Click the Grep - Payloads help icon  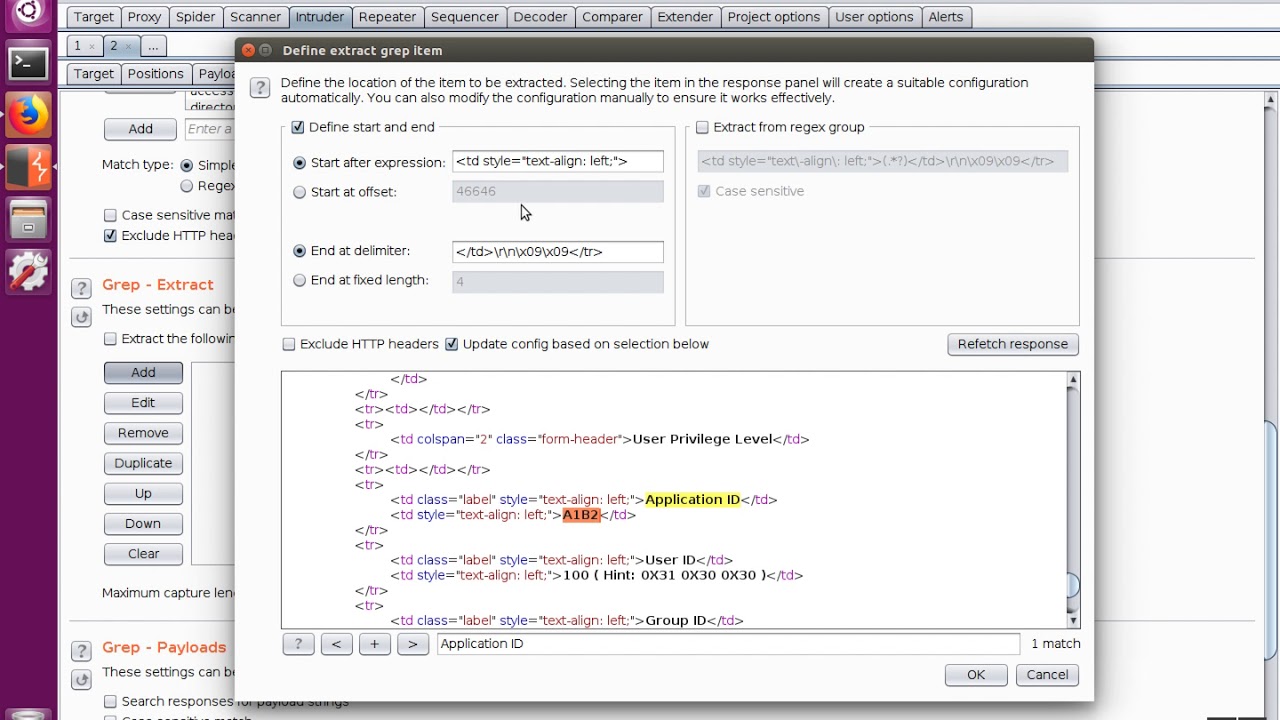point(81,651)
